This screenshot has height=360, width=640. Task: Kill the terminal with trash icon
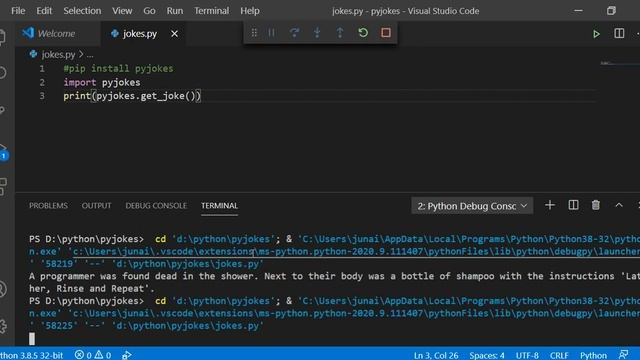point(596,205)
